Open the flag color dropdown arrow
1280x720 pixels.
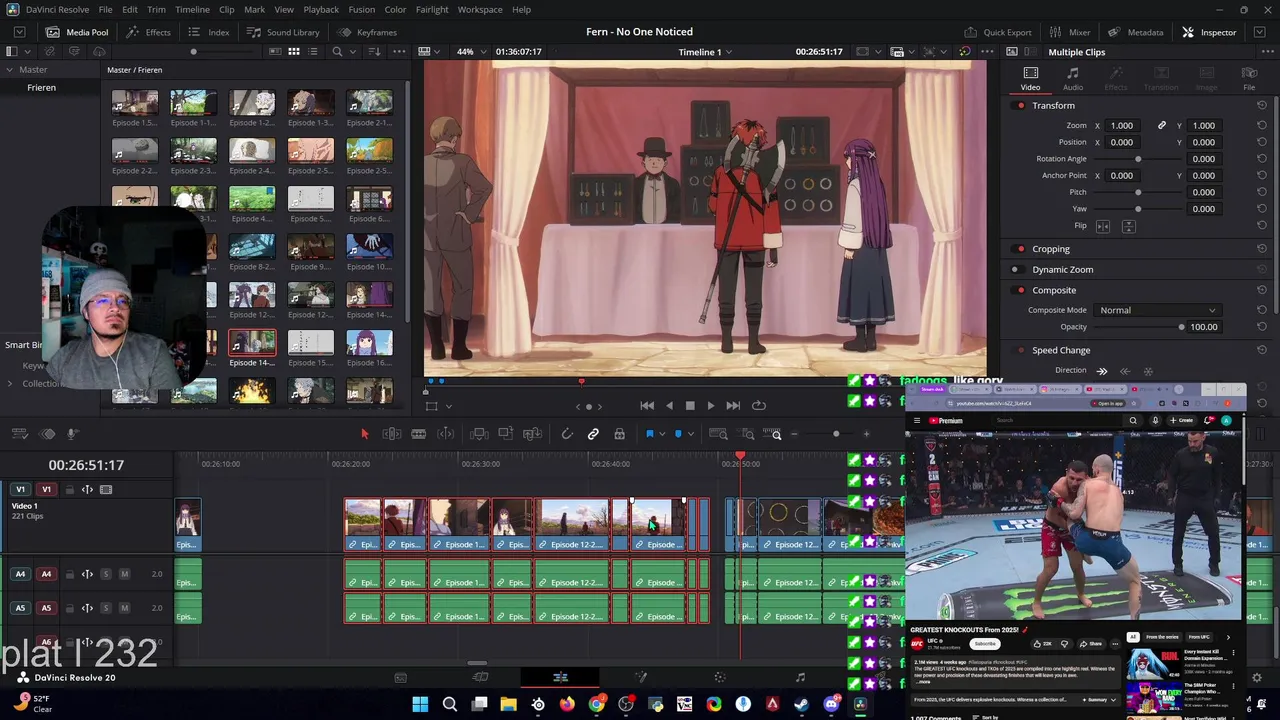[662, 434]
